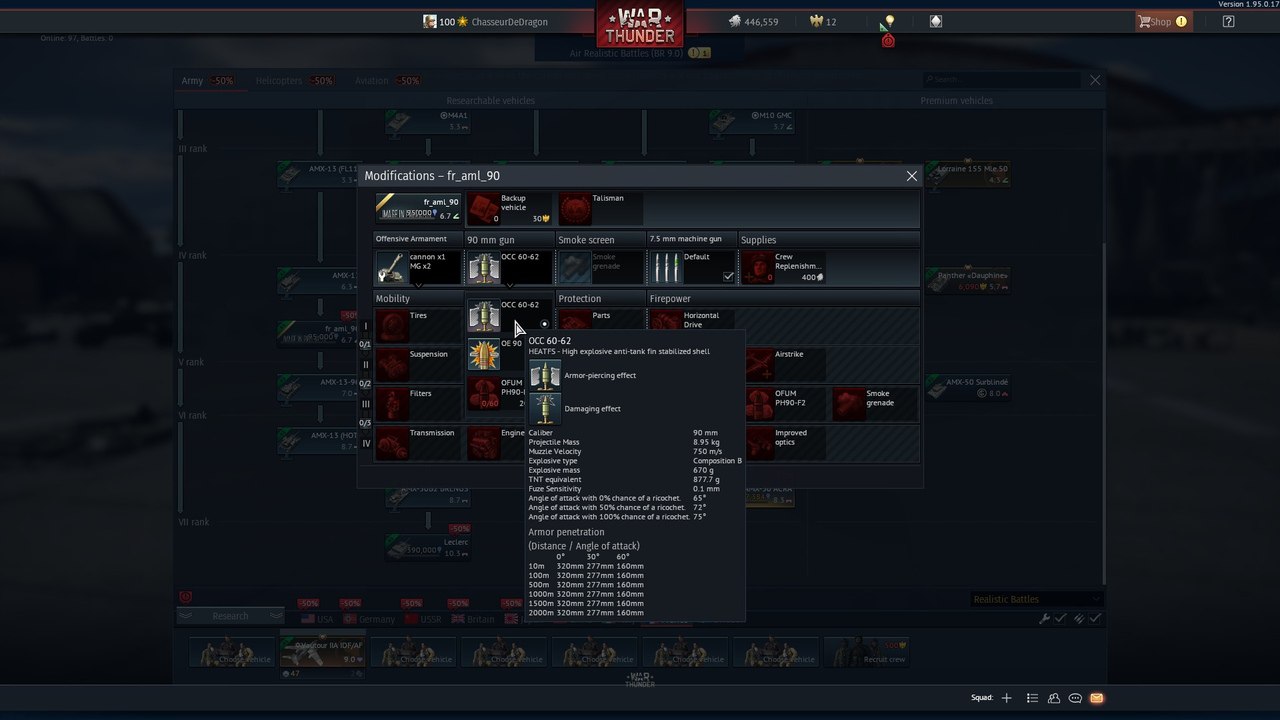
Task: Select the Transmission modification
Action: [418, 443]
